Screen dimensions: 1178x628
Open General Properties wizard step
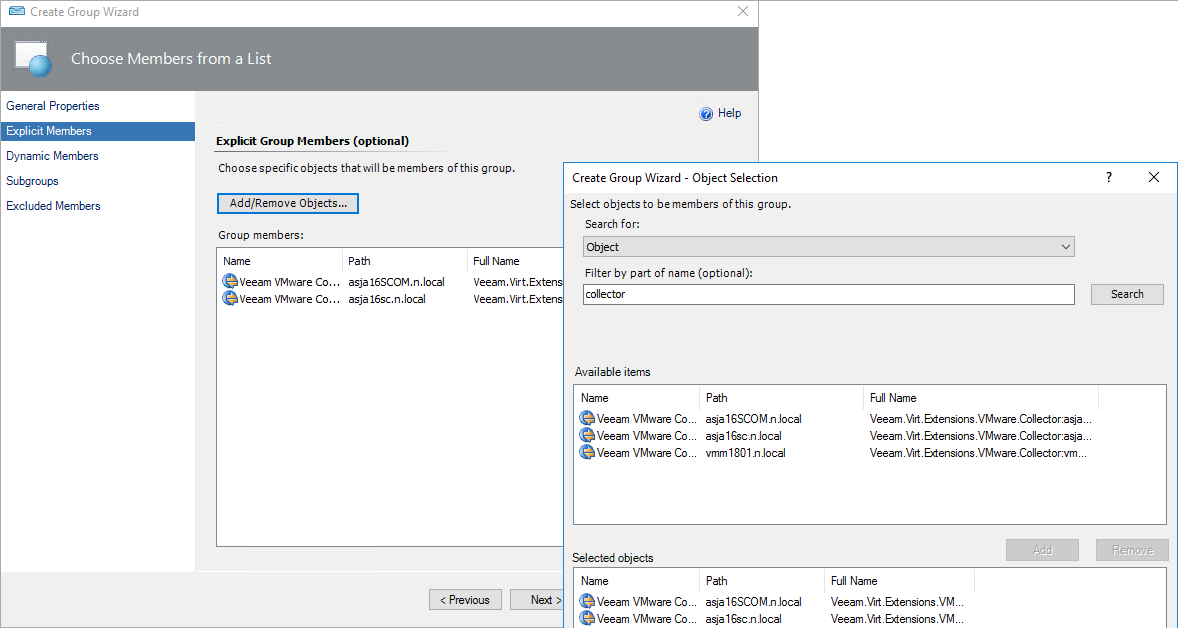tap(53, 106)
